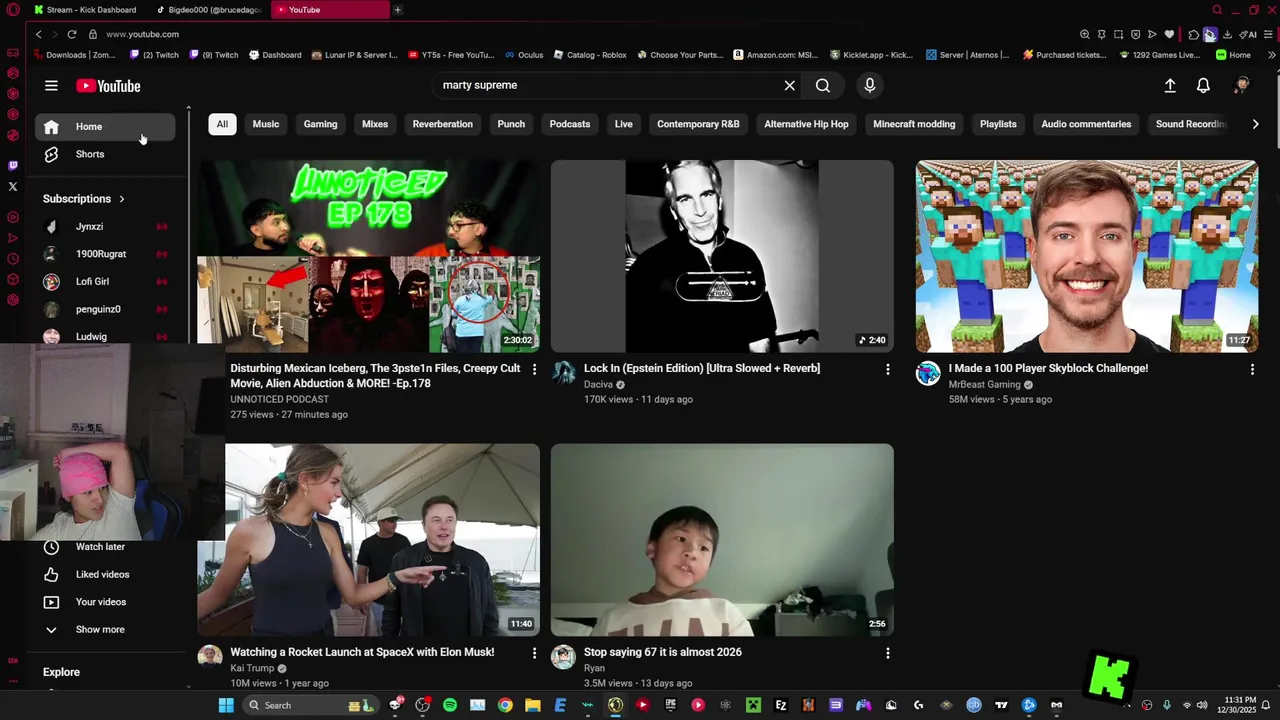
Task: Show more bookmarks with the double chevron
Action: point(1271,55)
